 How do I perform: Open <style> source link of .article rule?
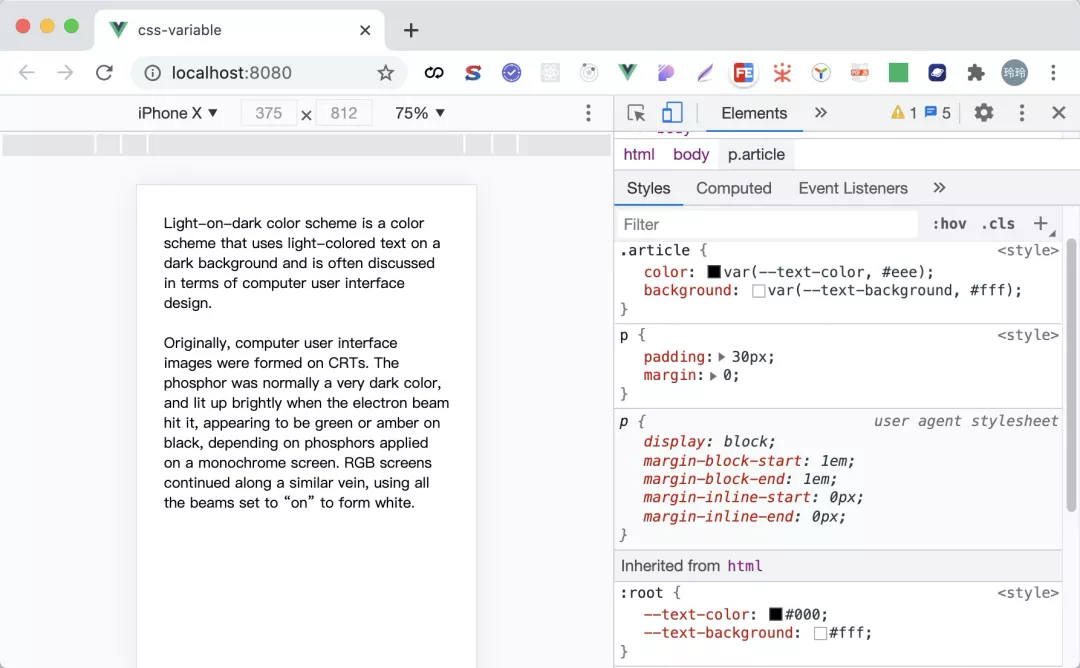click(x=1028, y=250)
